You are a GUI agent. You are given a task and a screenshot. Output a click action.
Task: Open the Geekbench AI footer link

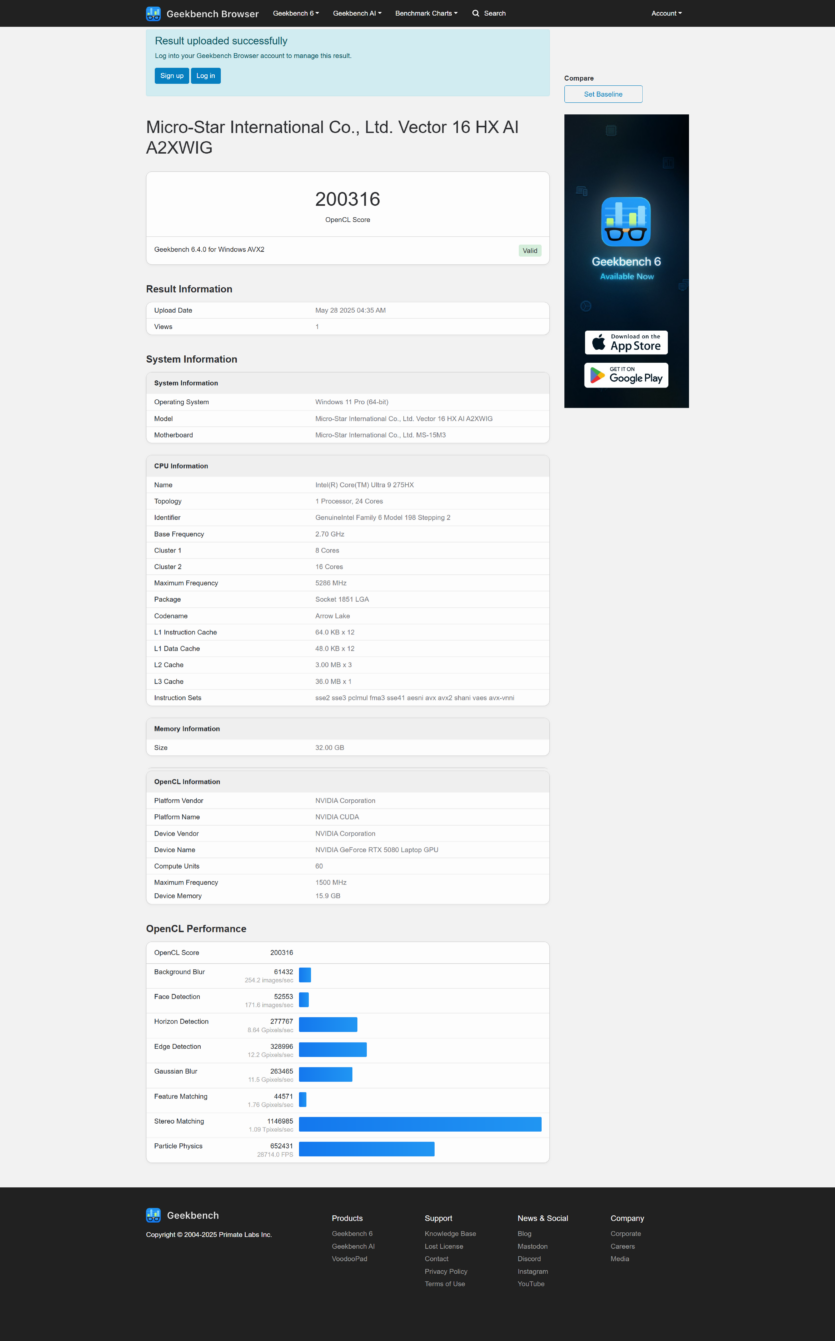[x=353, y=1246]
